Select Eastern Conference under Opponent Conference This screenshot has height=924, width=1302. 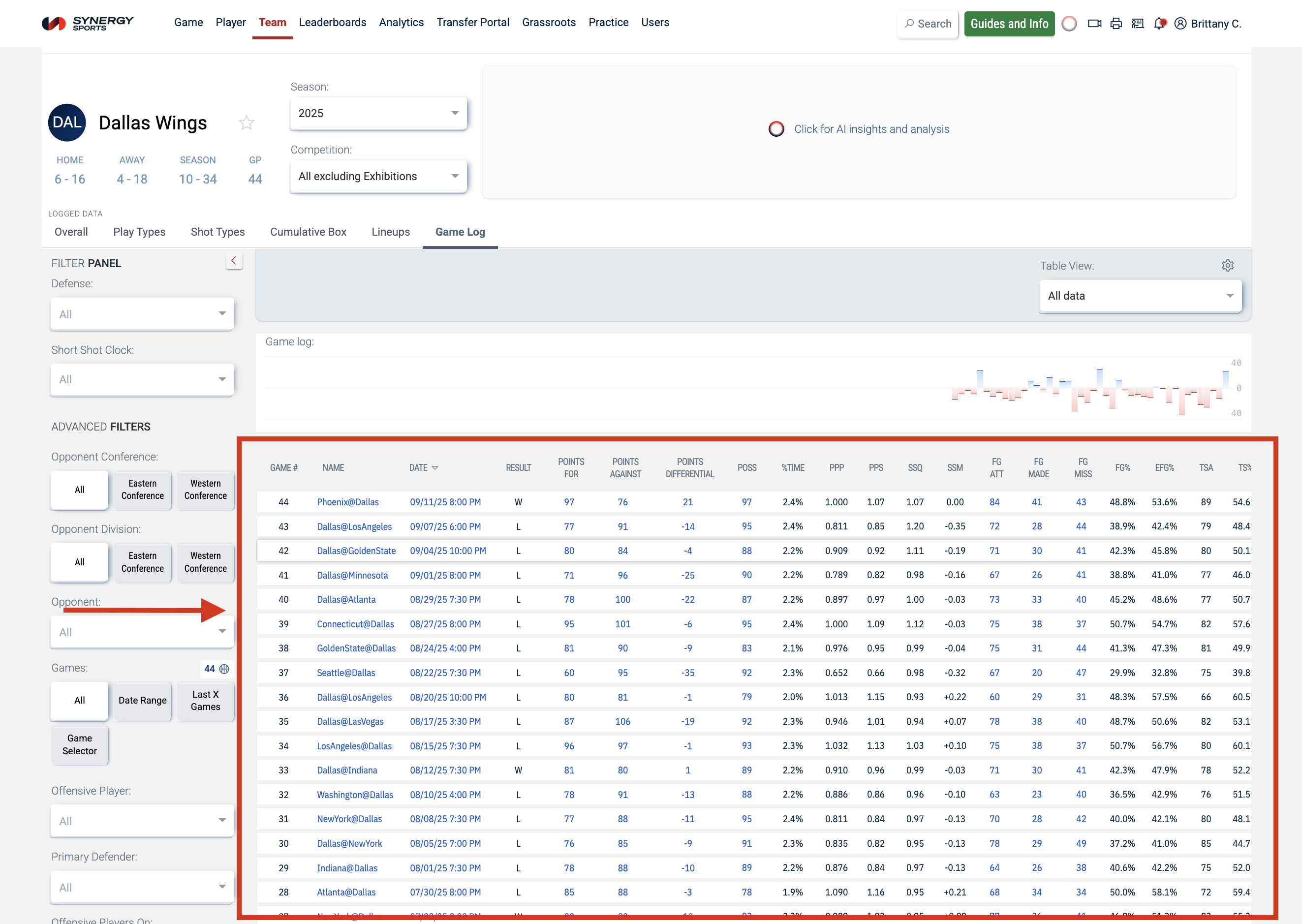142,490
